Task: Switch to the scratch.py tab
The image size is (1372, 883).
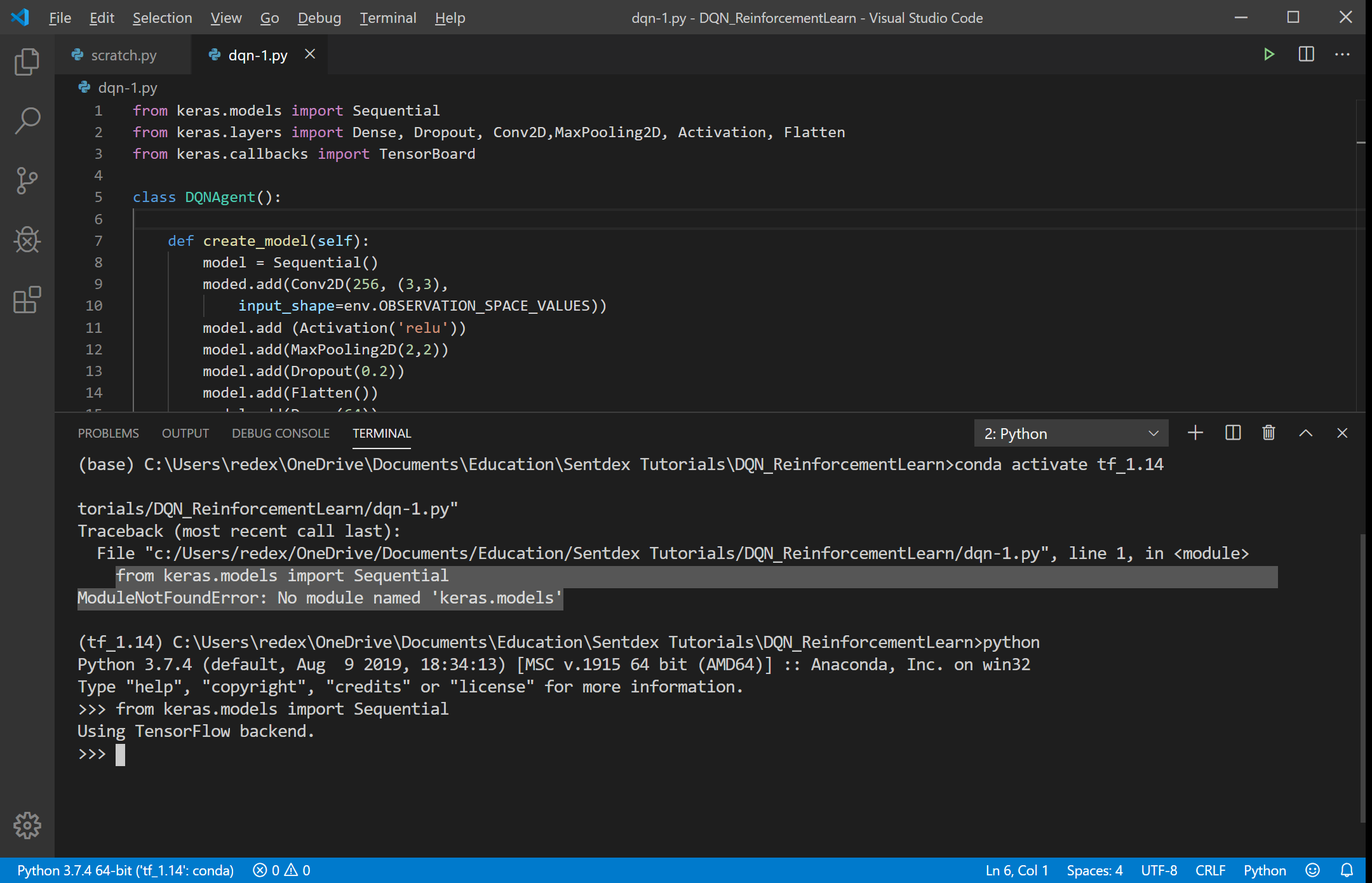Action: click(123, 55)
